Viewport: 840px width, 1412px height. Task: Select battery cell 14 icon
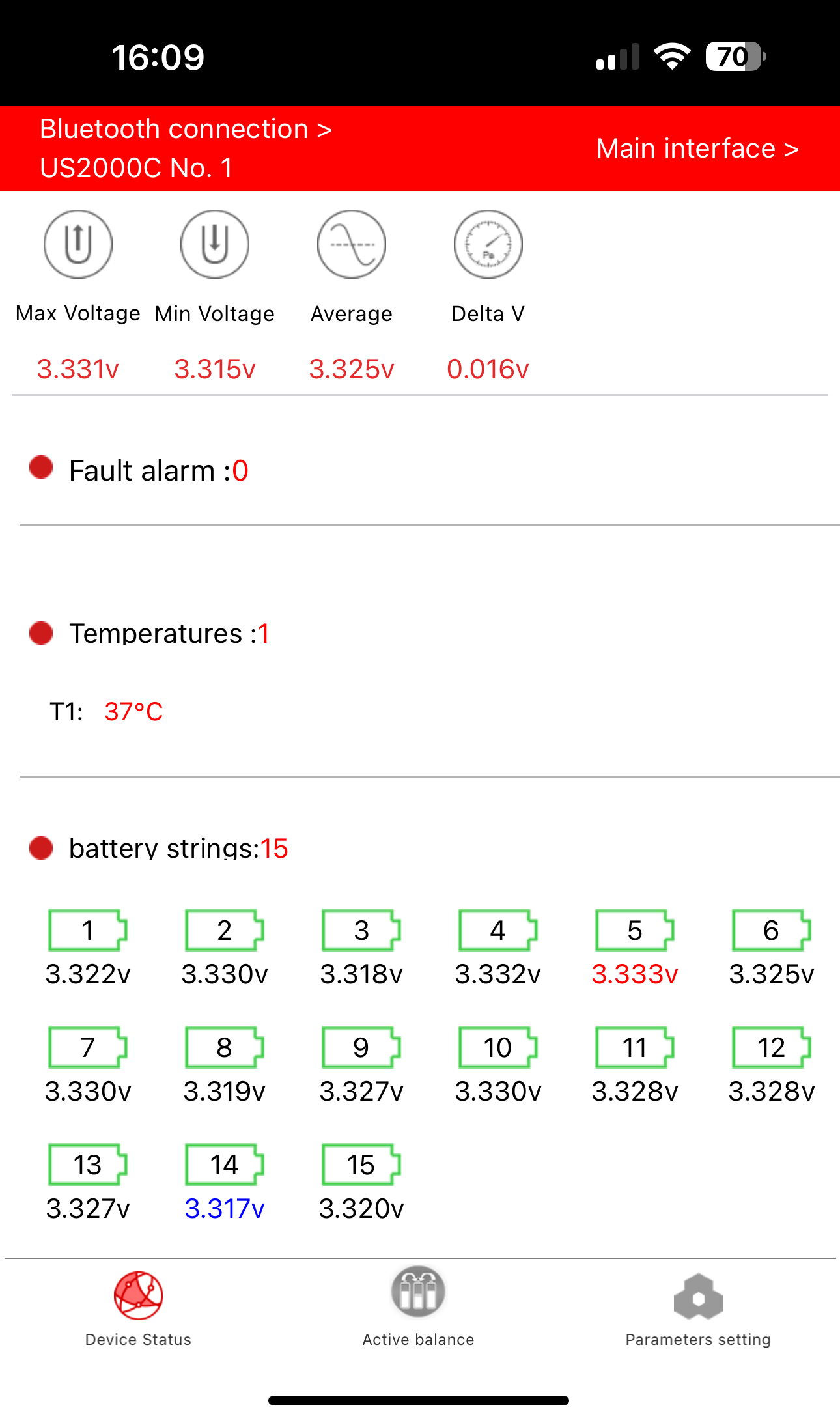[x=225, y=1165]
